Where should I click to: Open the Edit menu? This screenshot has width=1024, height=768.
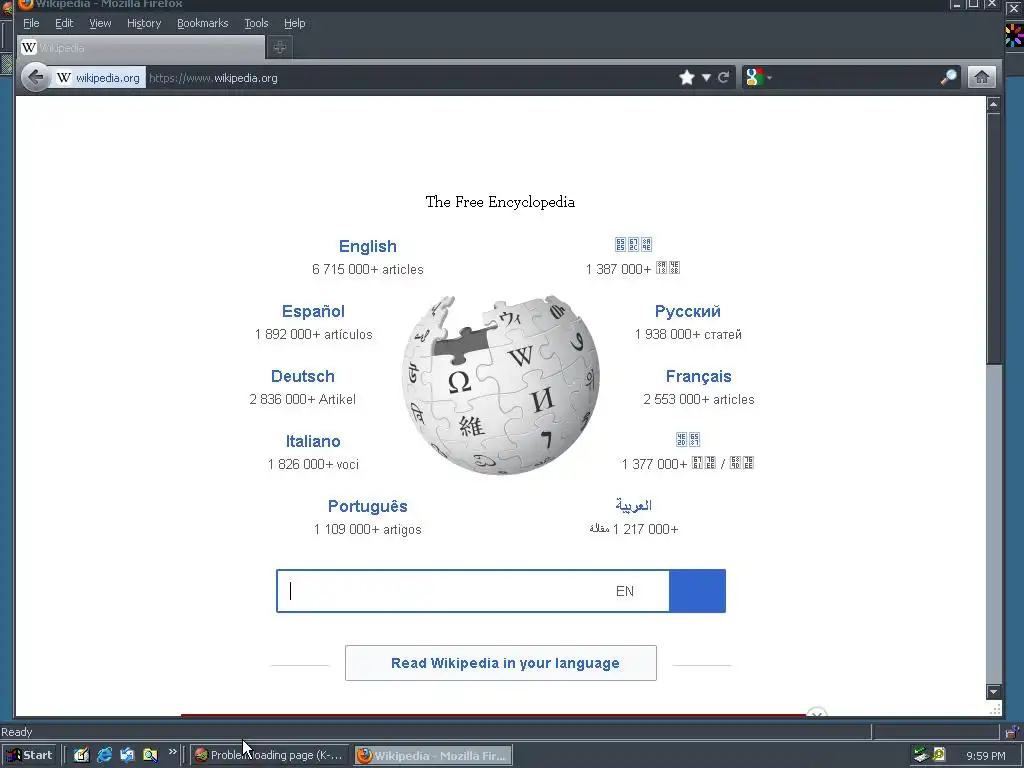64,24
